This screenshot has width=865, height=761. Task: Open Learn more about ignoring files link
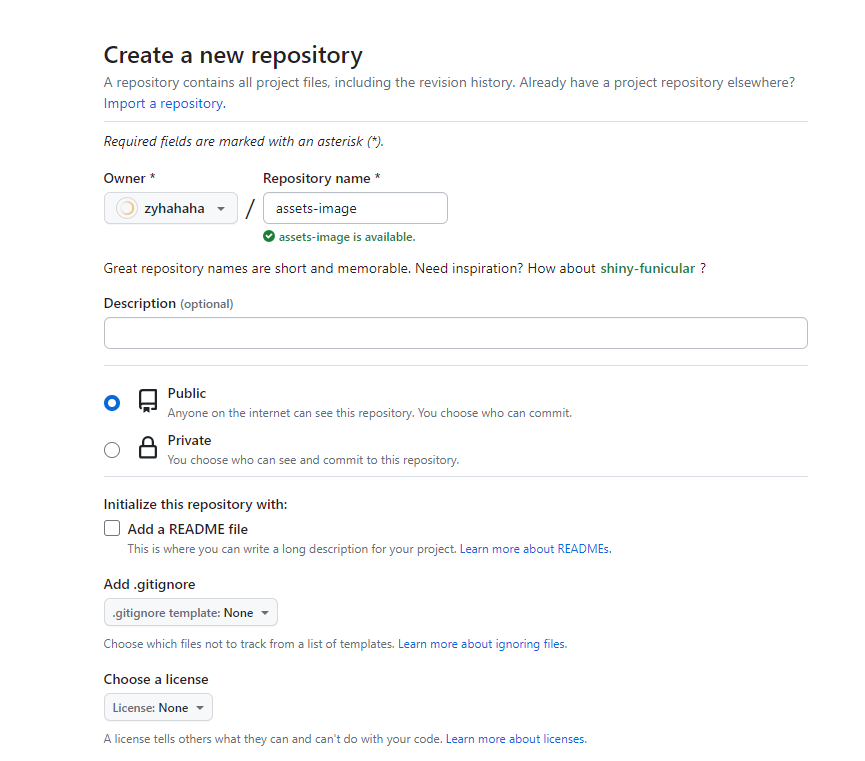(x=482, y=644)
